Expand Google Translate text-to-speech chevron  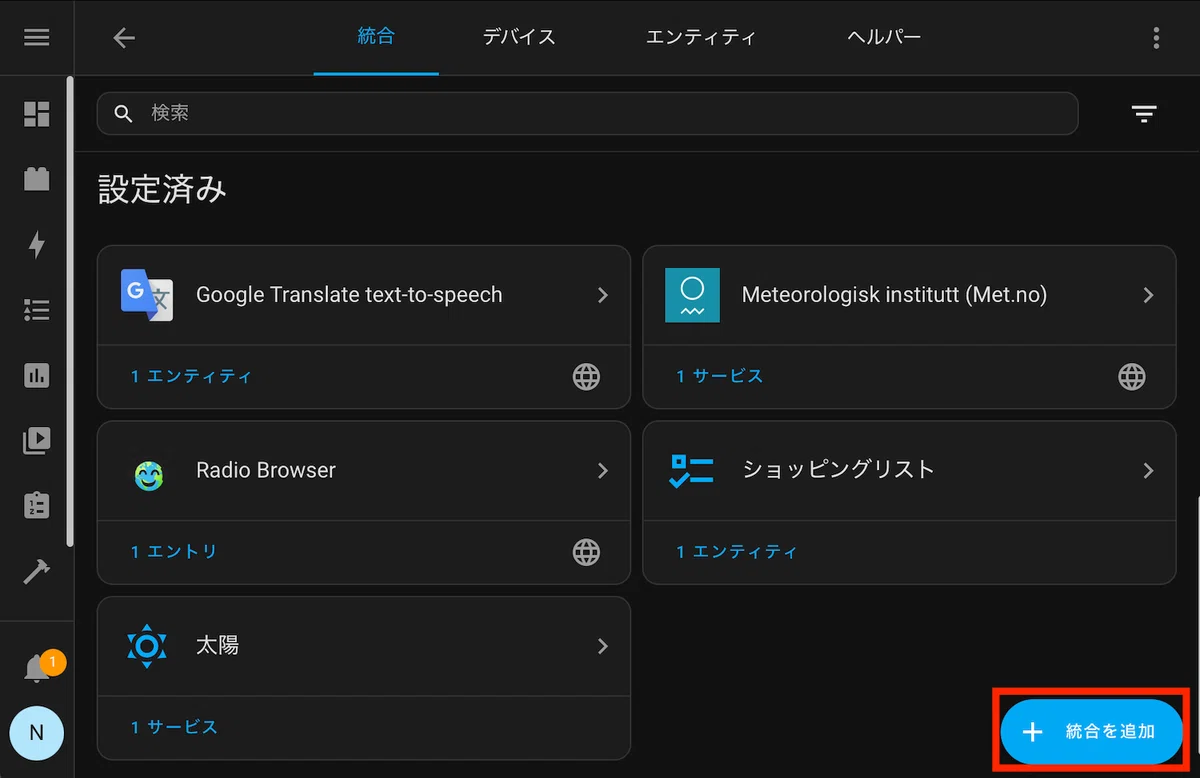603,295
